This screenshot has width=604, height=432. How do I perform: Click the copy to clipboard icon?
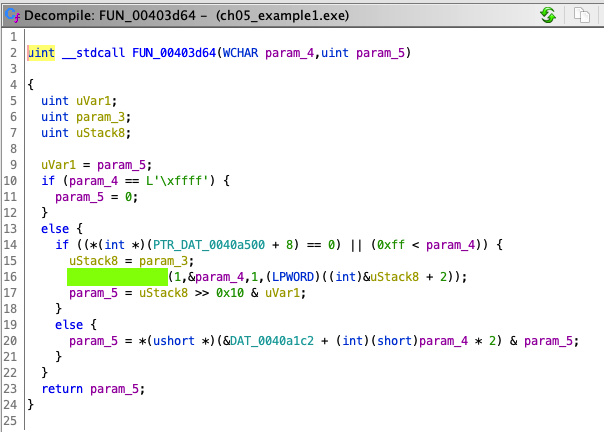coord(581,15)
